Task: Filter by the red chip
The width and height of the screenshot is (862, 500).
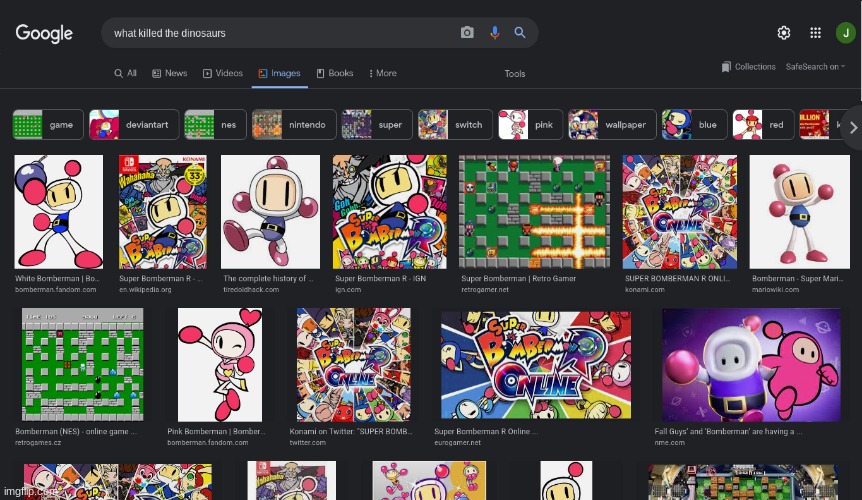Action: [764, 125]
